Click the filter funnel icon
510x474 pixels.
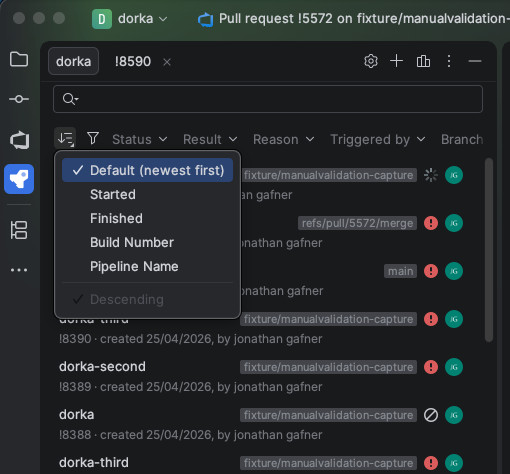tap(93, 138)
